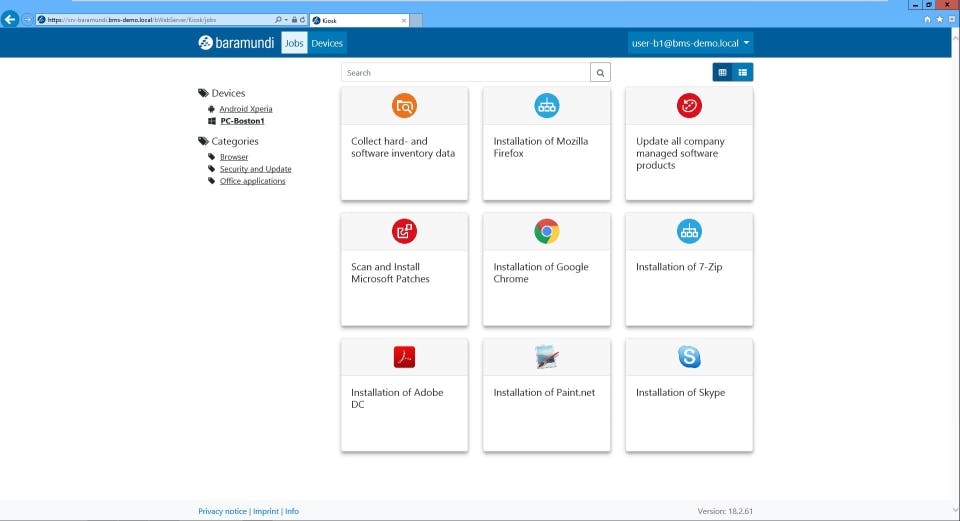
Task: Open the Jobs tab
Action: (294, 43)
